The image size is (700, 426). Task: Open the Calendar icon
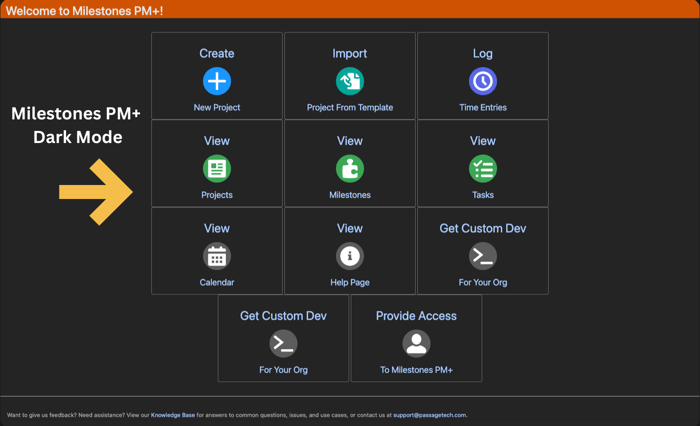coord(217,256)
